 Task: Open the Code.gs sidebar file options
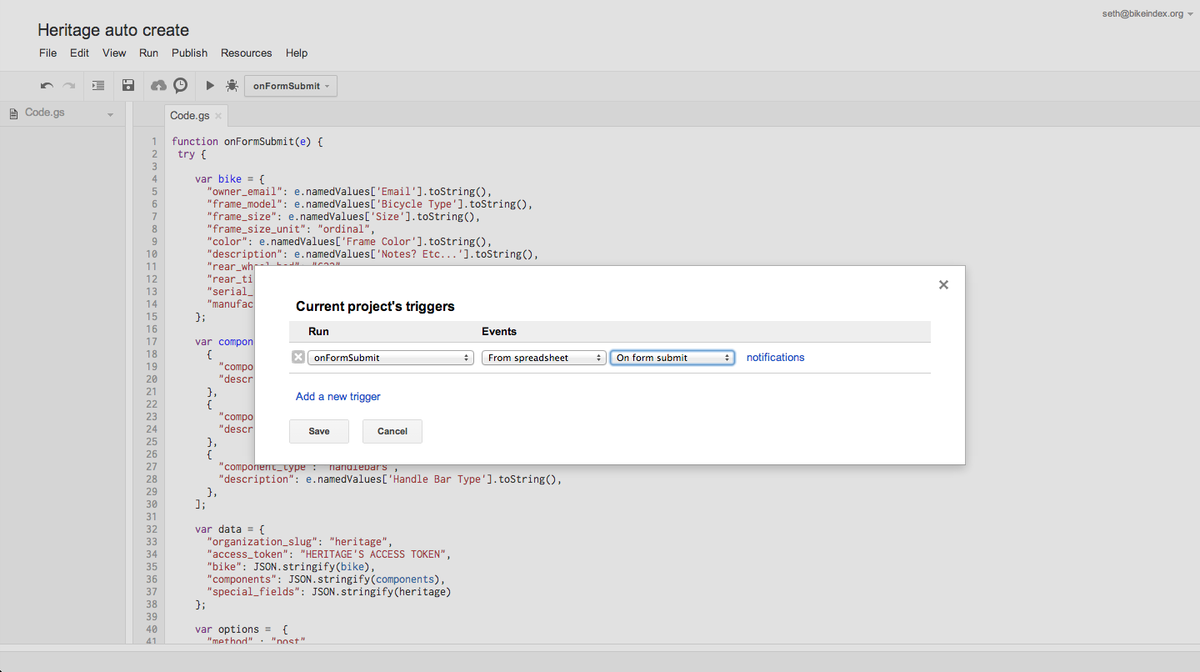pyautogui.click(x=110, y=113)
